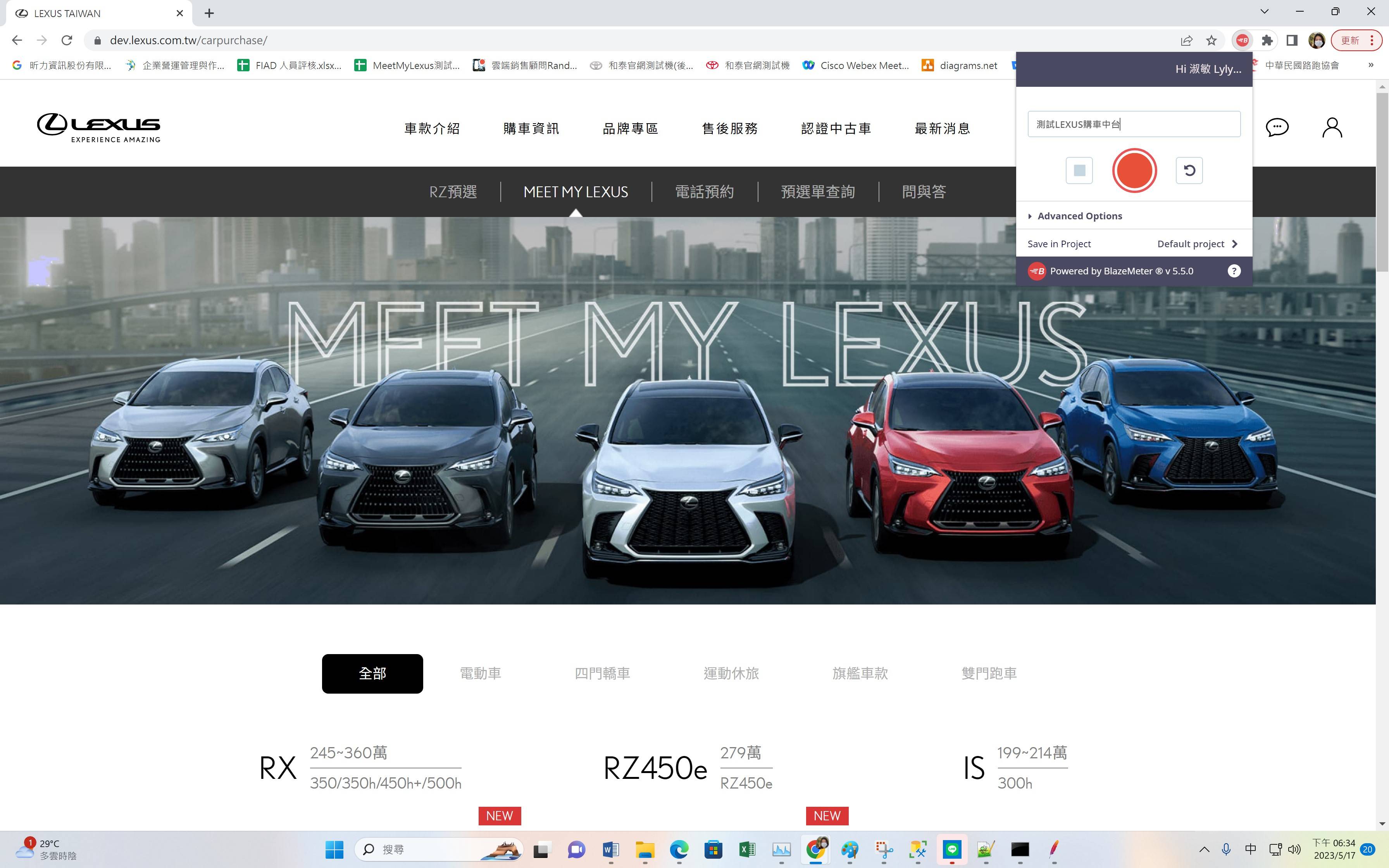Select the RZ預選 sub-navigation tab
Image resolution: width=1389 pixels, height=868 pixels.
[x=453, y=192]
